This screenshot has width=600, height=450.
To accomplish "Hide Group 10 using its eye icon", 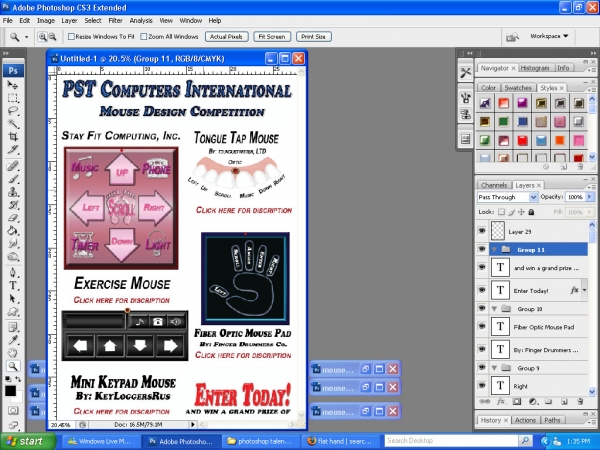I will click(482, 308).
